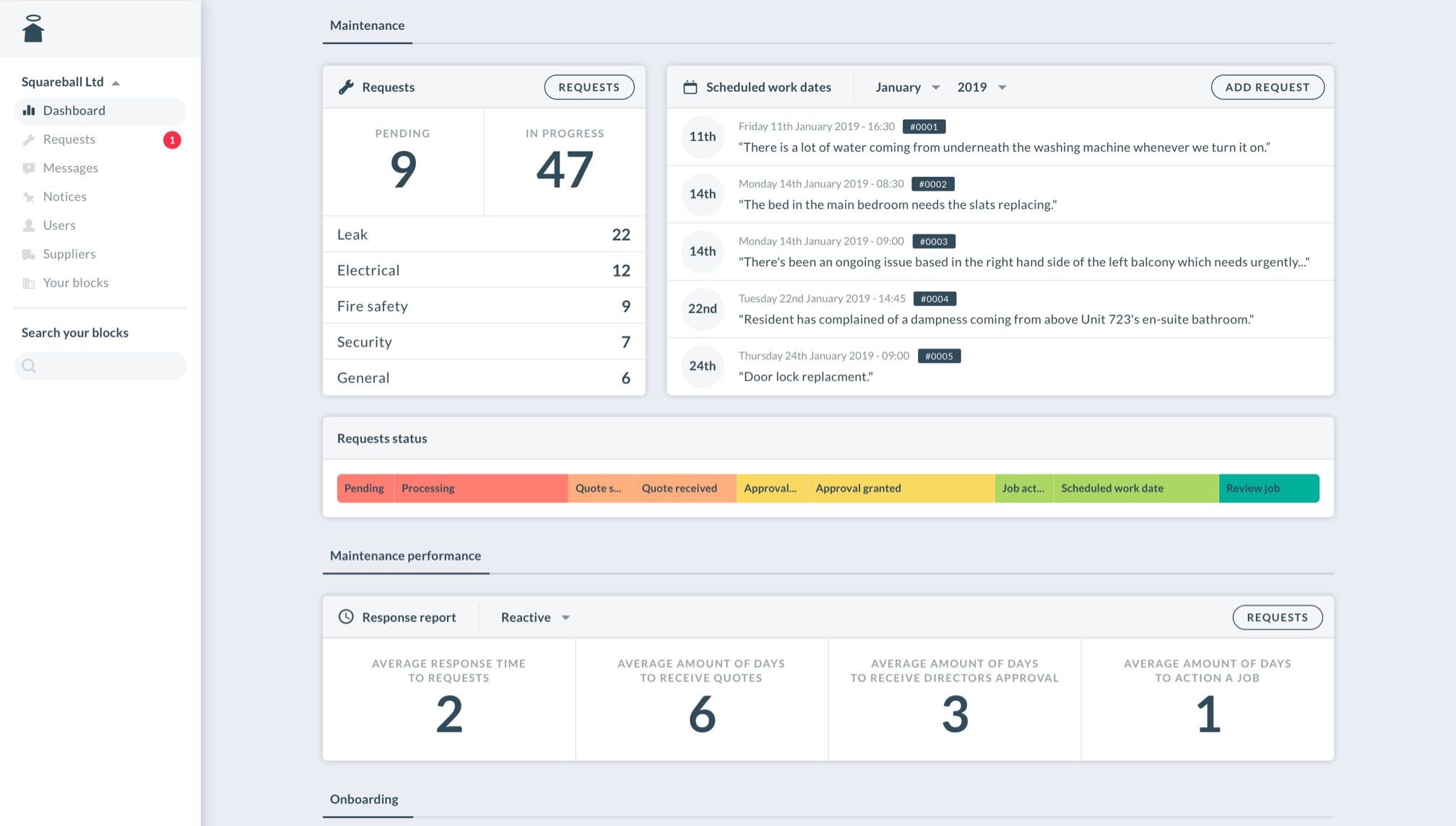The image size is (1456, 826).
Task: Expand the Squareball Ltd company switcher
Action: (x=70, y=82)
